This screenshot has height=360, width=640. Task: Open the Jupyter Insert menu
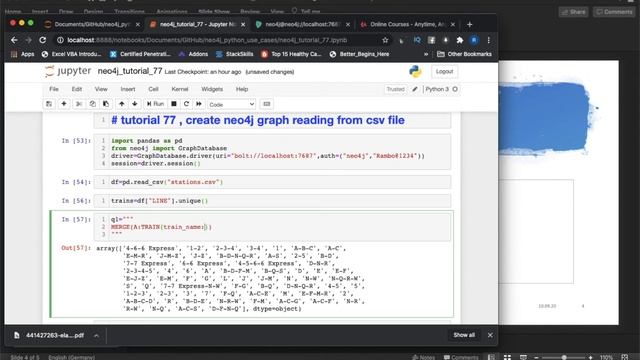coord(128,89)
